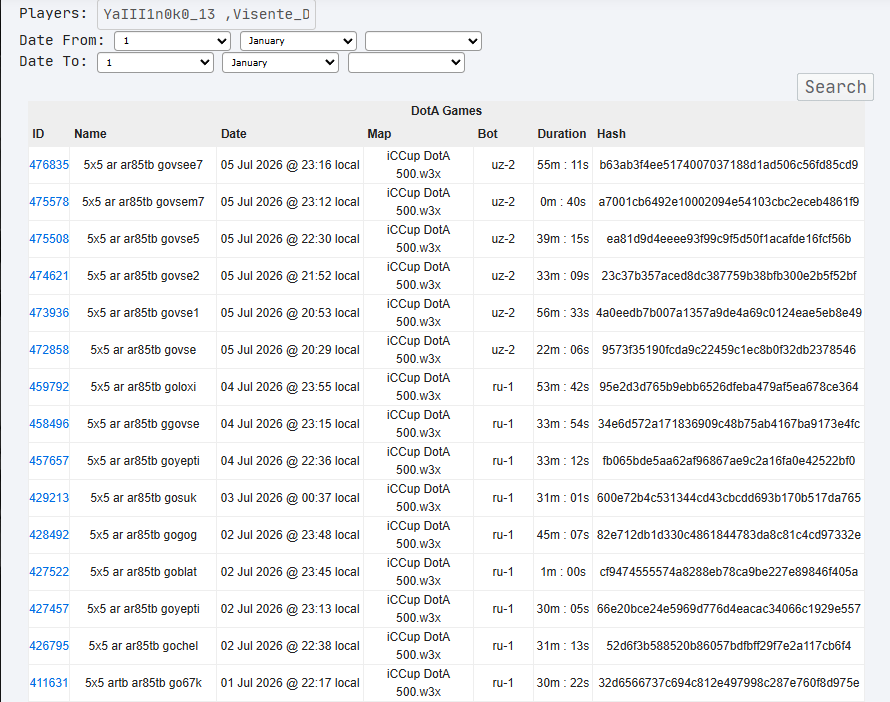
Task: Open game ID 427522 link
Action: click(49, 571)
